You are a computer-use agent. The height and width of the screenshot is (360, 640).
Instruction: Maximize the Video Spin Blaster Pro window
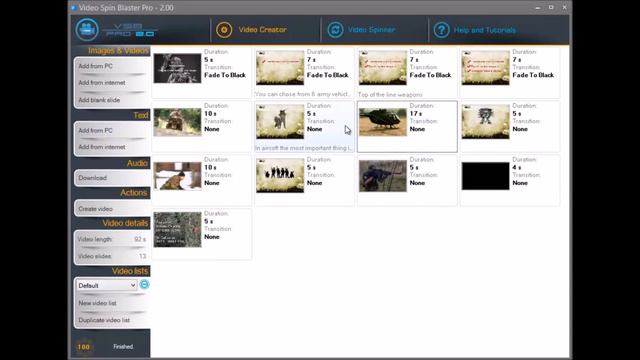coord(551,7)
